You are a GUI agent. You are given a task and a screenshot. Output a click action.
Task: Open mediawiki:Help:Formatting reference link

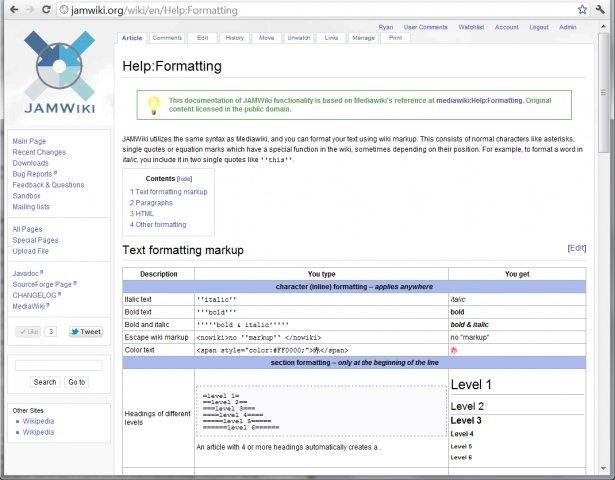[479, 100]
